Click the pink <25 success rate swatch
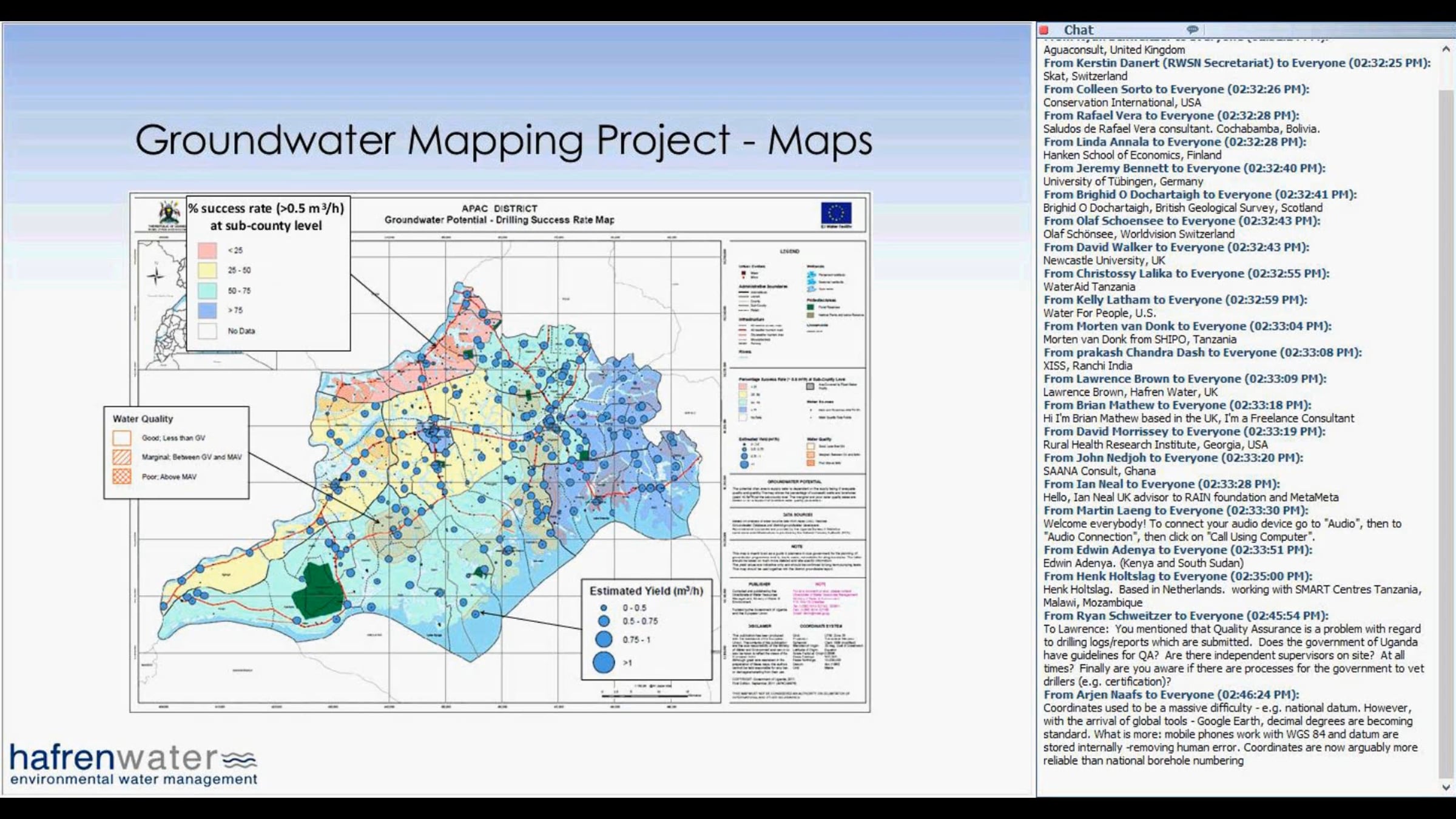Screen dimensions: 1456x819 [x=207, y=251]
